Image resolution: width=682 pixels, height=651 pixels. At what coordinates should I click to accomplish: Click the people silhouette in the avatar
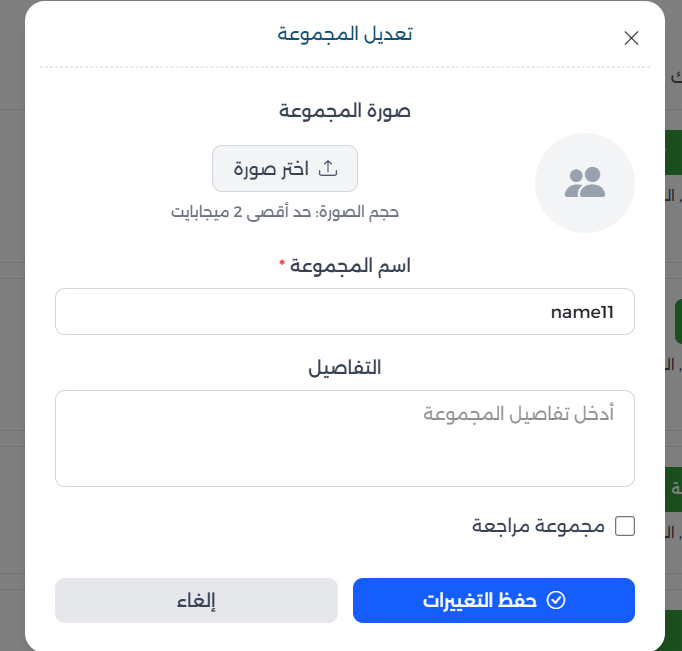(585, 182)
